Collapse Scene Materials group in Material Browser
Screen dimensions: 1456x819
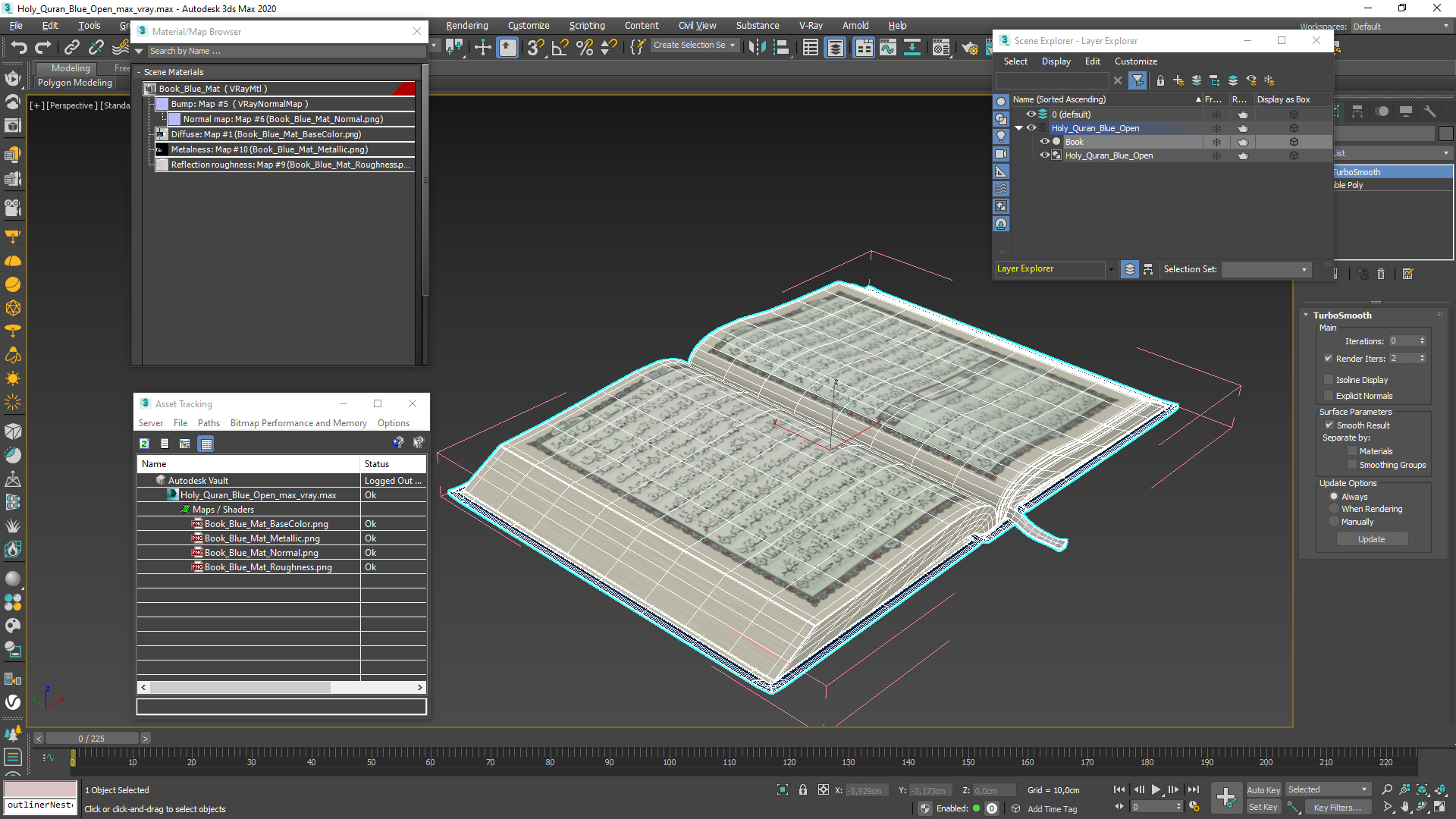coord(139,72)
